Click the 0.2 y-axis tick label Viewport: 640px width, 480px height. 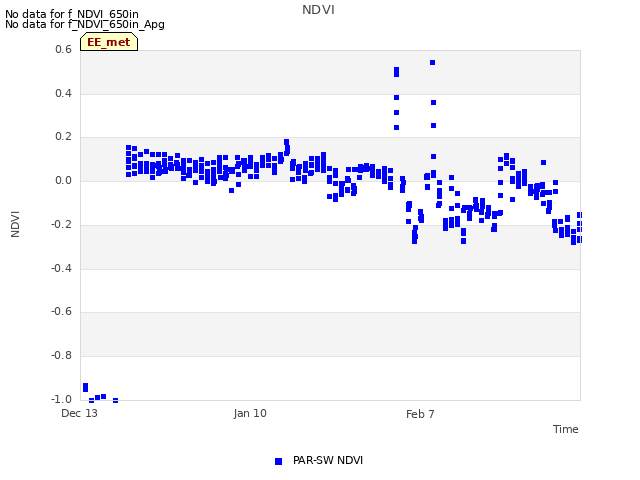pos(63,137)
